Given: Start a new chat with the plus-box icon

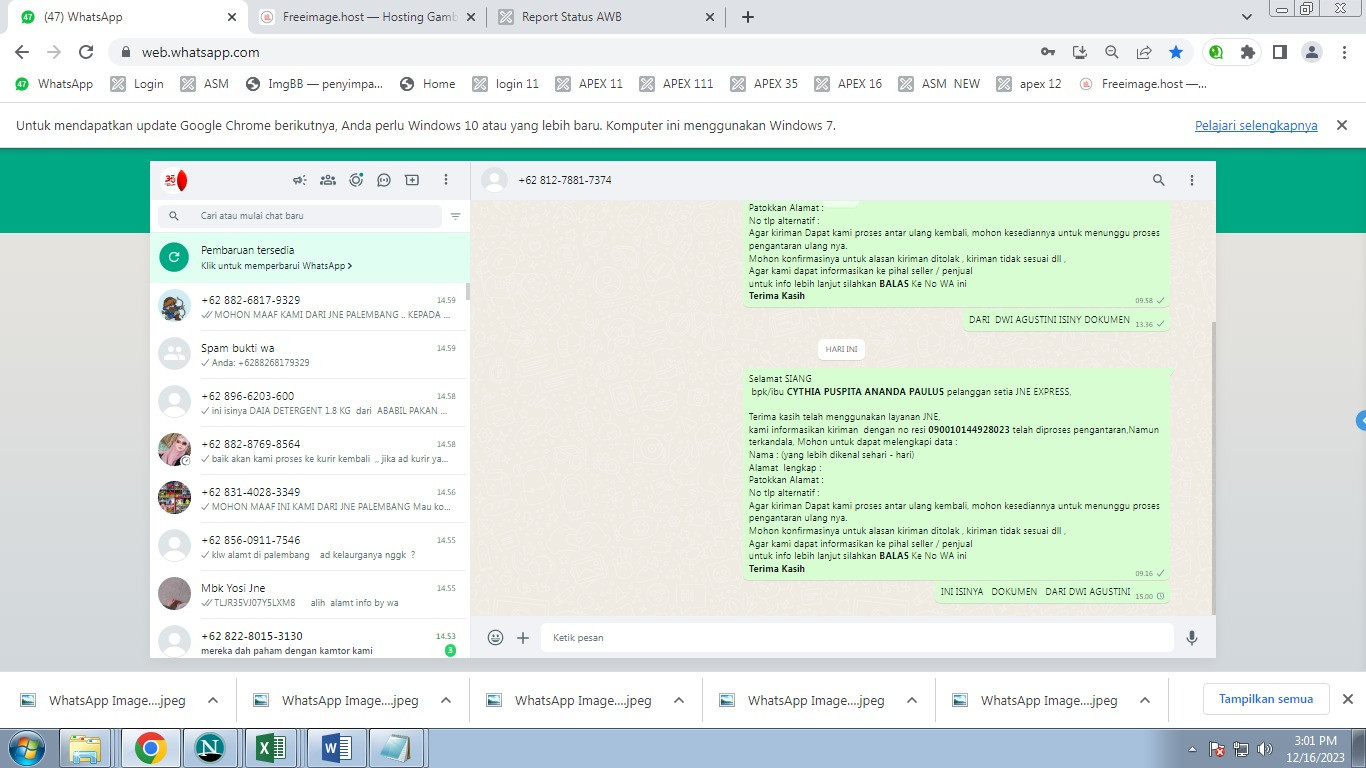Looking at the screenshot, I should pyautogui.click(x=412, y=180).
